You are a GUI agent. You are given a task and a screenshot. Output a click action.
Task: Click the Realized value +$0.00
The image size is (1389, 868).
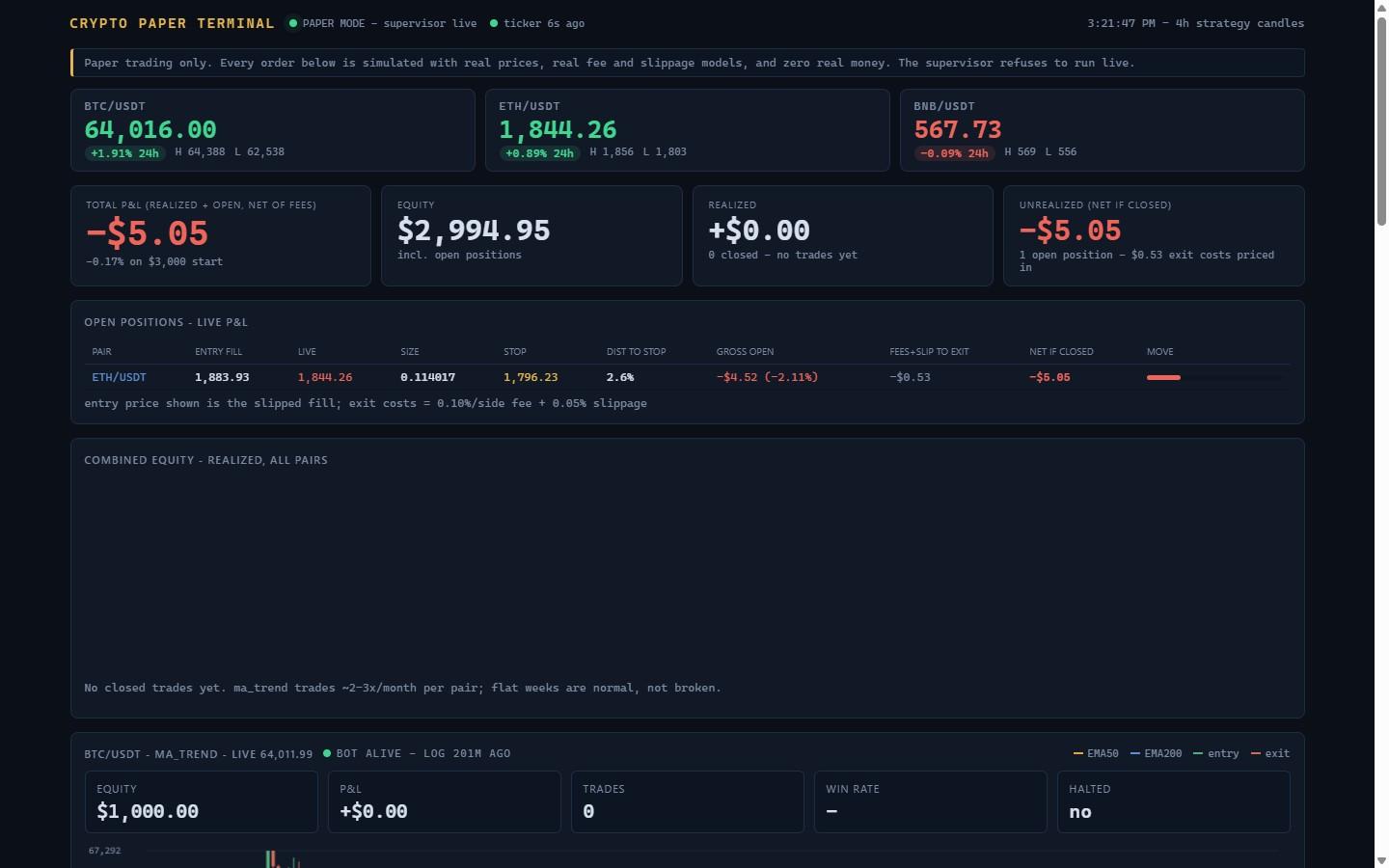point(759,231)
